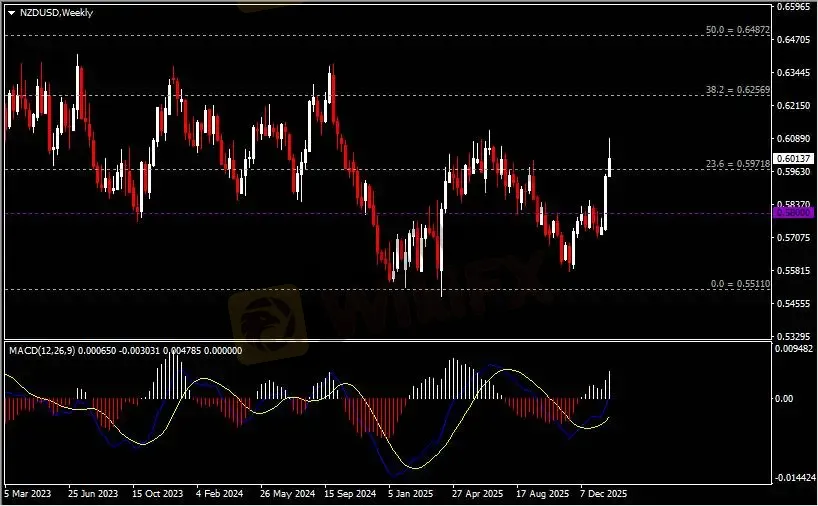Click the purple 0.58000 price level tag
Viewport: 818px width, 506px height.
tap(795, 213)
